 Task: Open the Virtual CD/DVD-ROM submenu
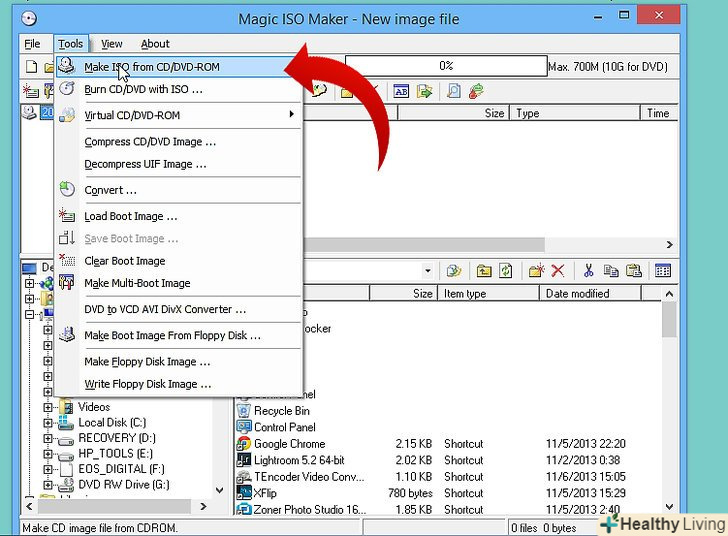click(178, 115)
